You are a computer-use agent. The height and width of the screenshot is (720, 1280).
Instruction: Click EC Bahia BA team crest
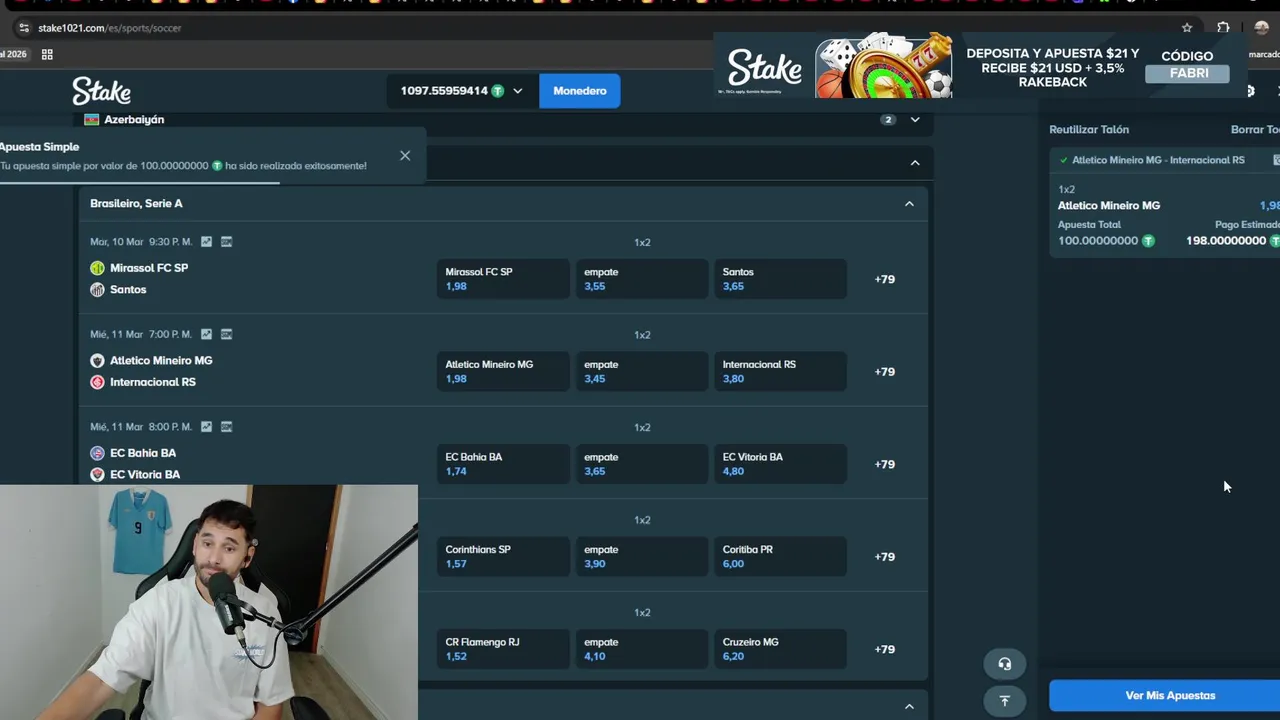coord(97,453)
